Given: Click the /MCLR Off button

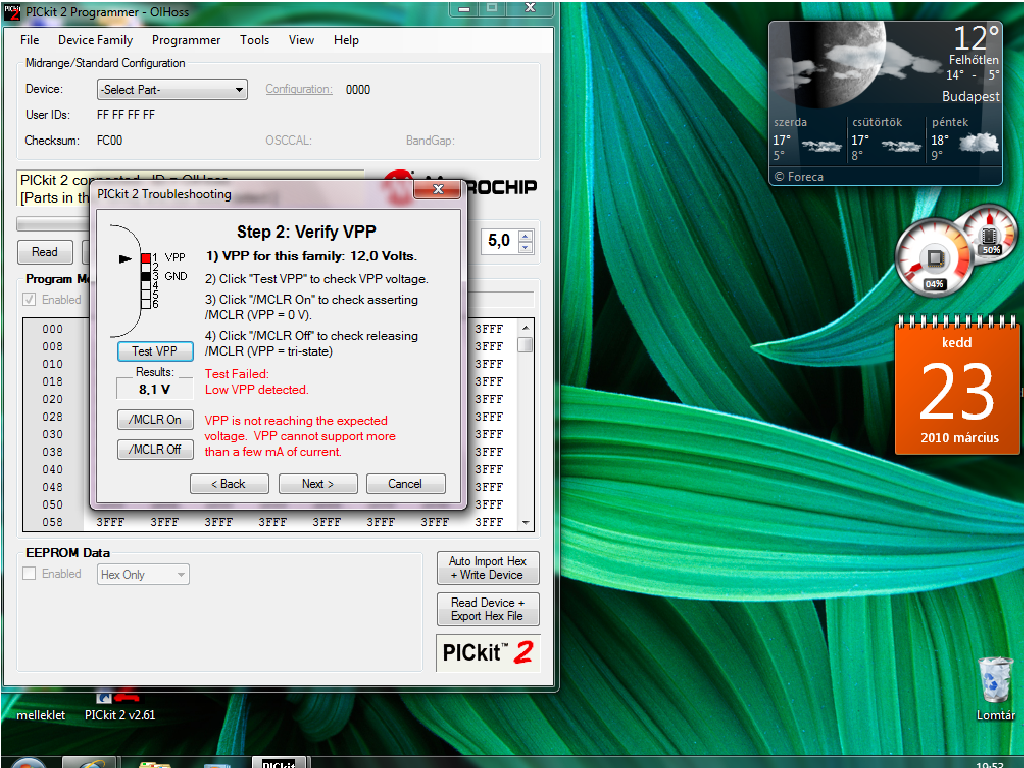Looking at the screenshot, I should [x=155, y=449].
